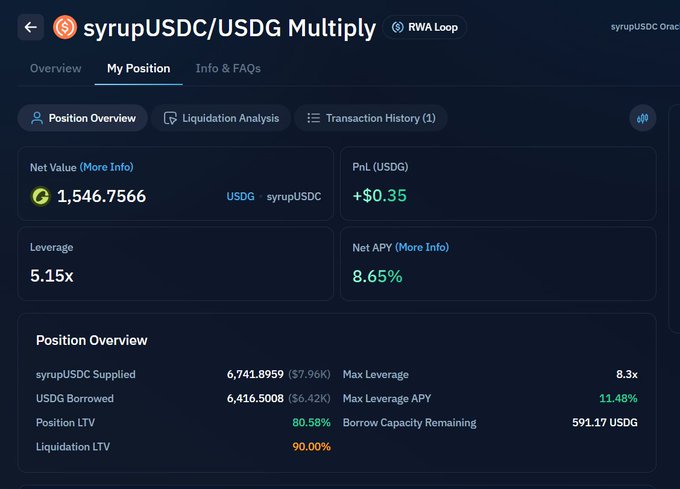Open the candlestick chart icon button
680x489 pixels.
642,118
